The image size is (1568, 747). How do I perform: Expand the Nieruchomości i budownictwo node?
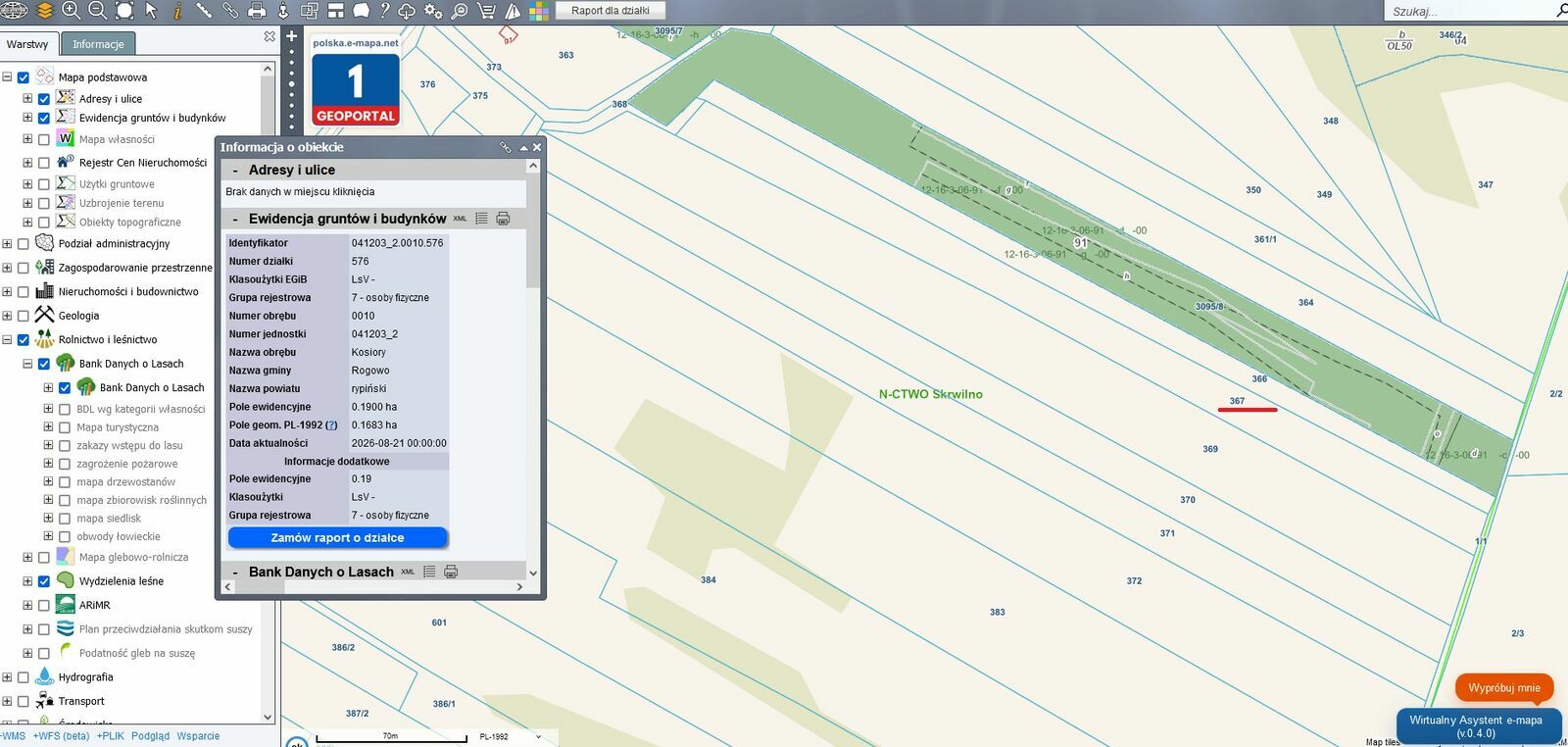(7, 291)
